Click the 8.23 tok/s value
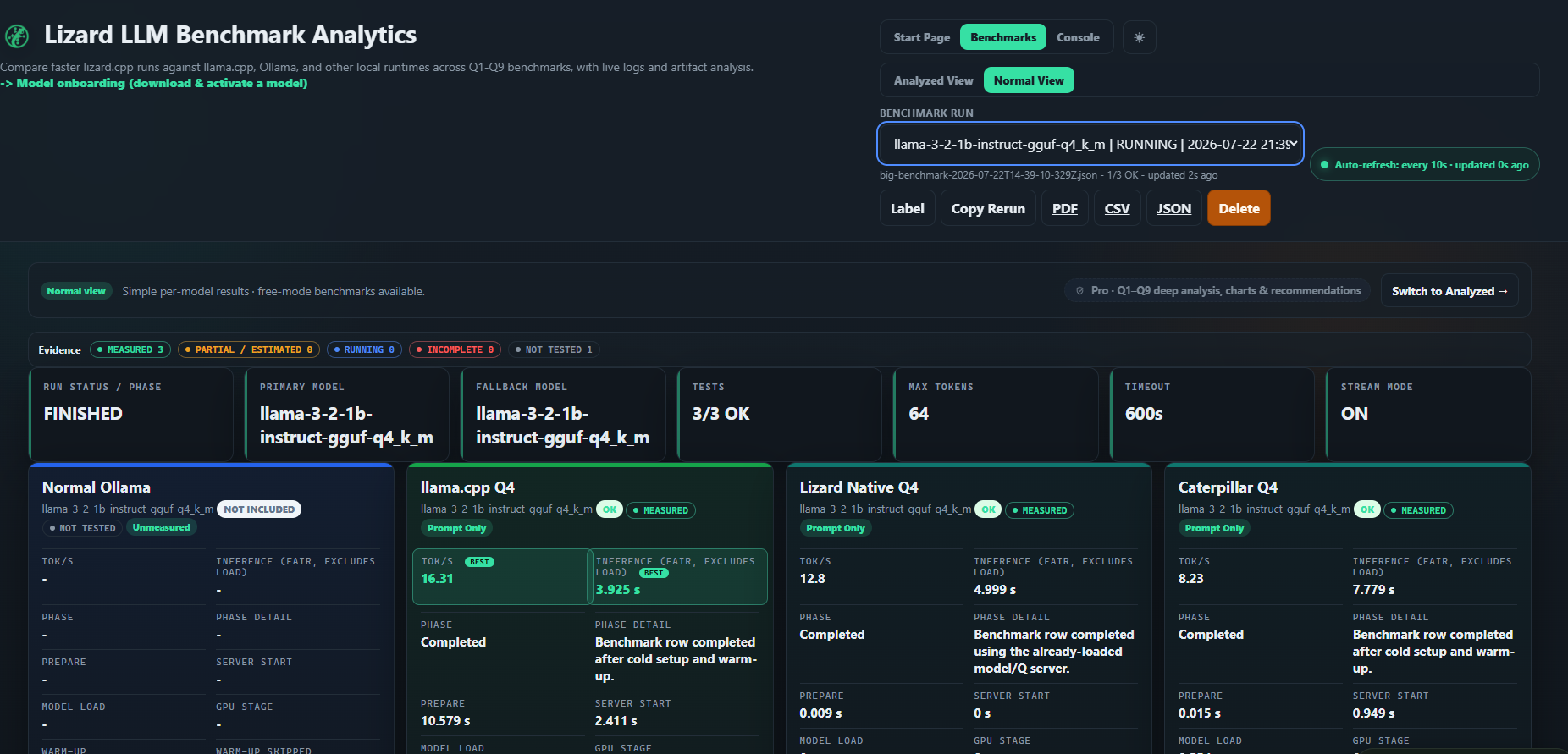The width and height of the screenshot is (1568, 754). click(1191, 579)
